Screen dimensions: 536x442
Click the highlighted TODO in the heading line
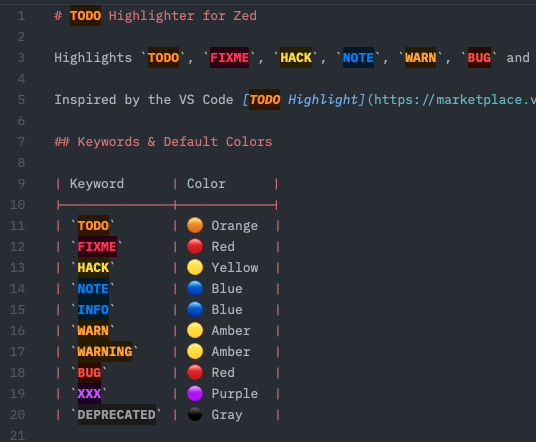tap(85, 15)
